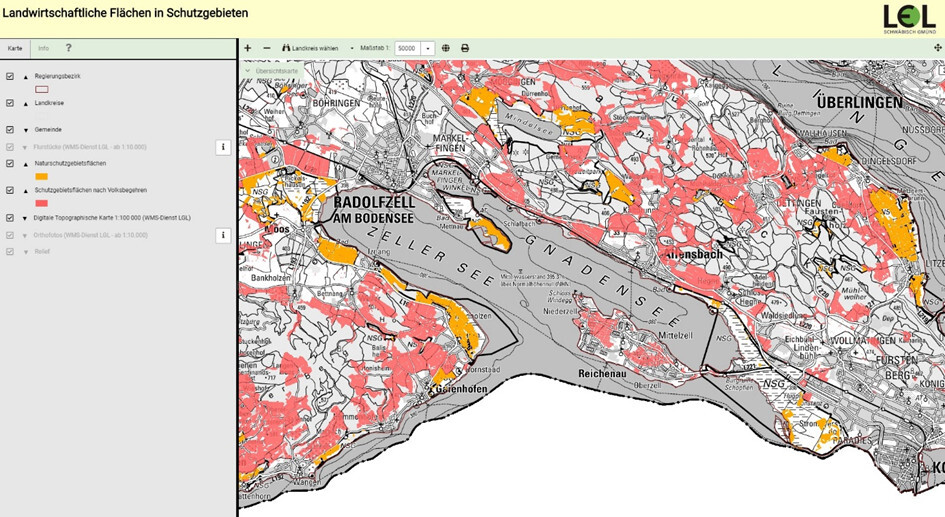
Task: Show info for Flurstücke layer
Action: tap(223, 147)
